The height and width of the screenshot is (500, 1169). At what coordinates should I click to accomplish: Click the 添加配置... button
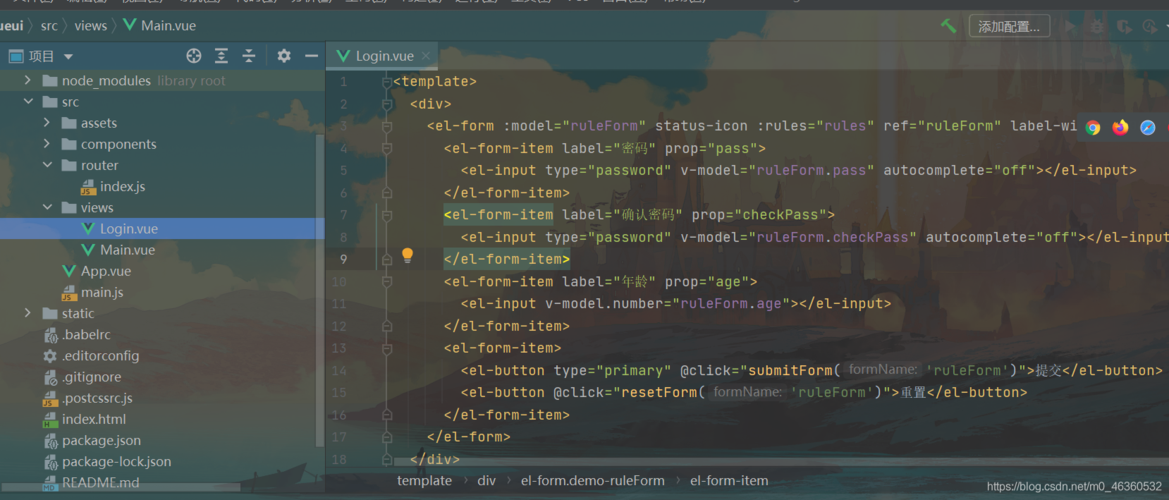(x=1009, y=27)
